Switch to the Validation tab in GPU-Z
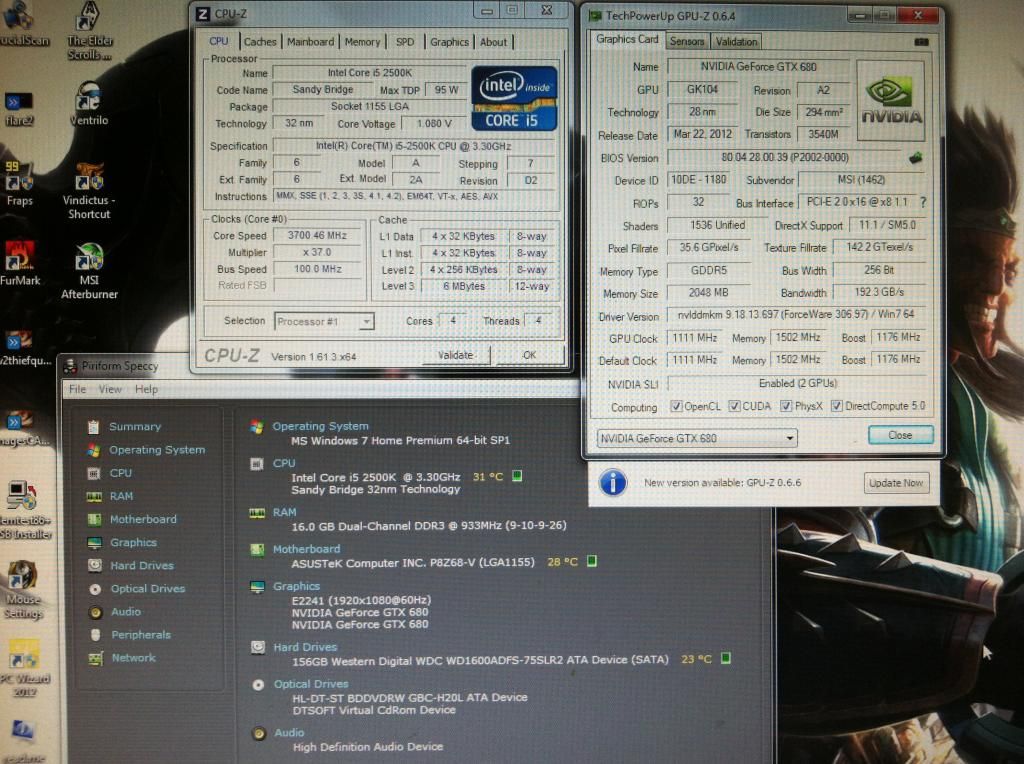This screenshot has height=764, width=1024. (x=736, y=41)
